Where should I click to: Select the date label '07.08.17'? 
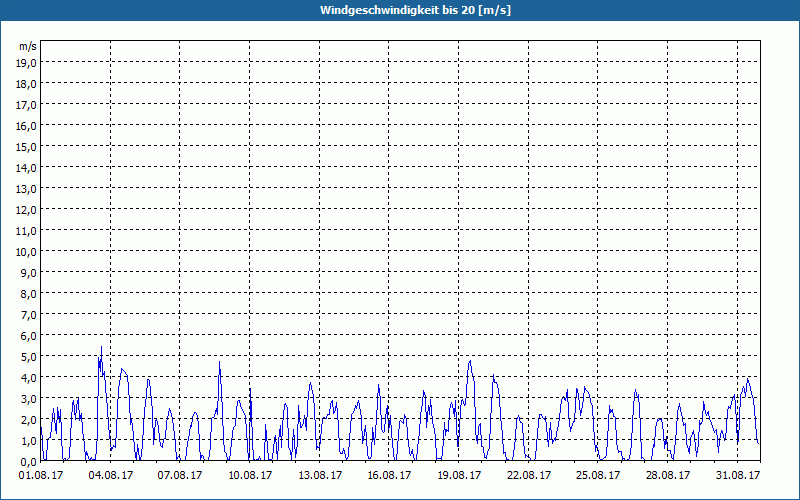tap(180, 476)
